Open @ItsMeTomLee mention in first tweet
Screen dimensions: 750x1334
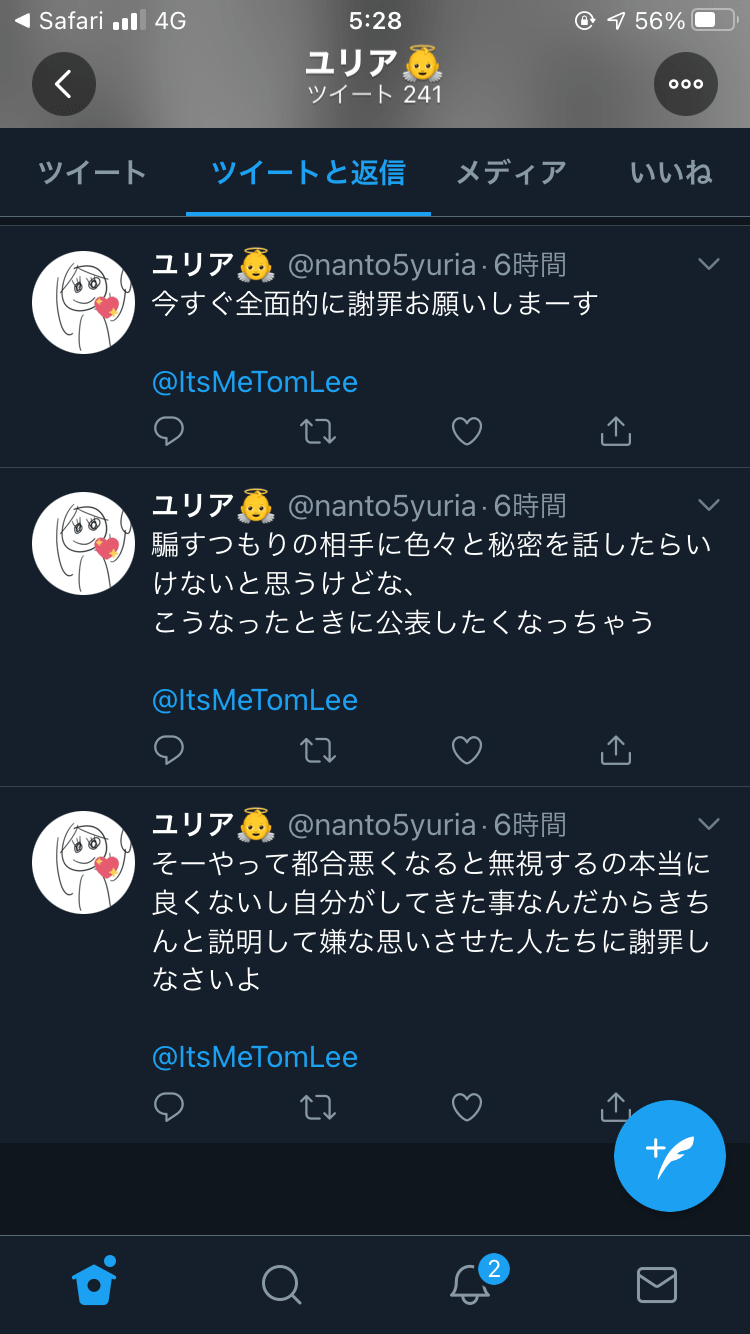pos(255,382)
